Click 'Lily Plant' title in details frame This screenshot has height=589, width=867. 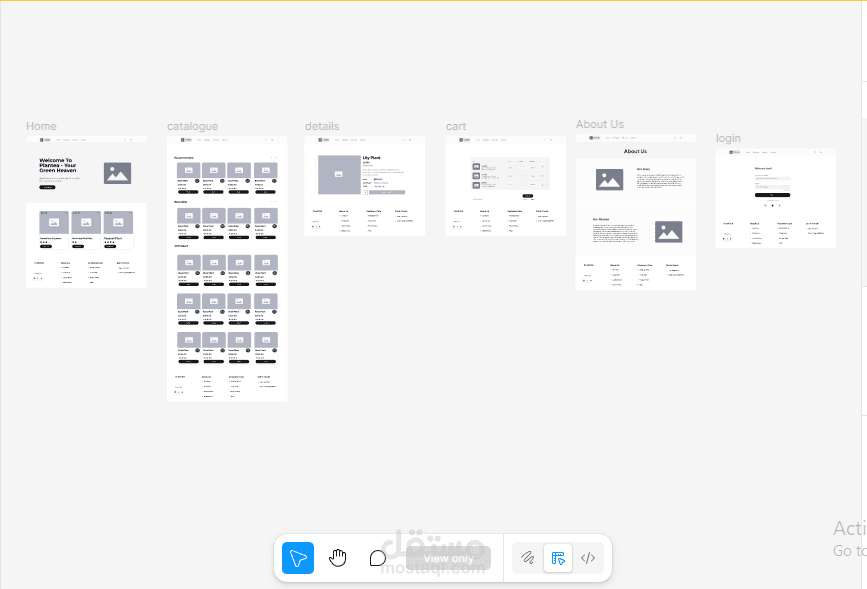(372, 158)
